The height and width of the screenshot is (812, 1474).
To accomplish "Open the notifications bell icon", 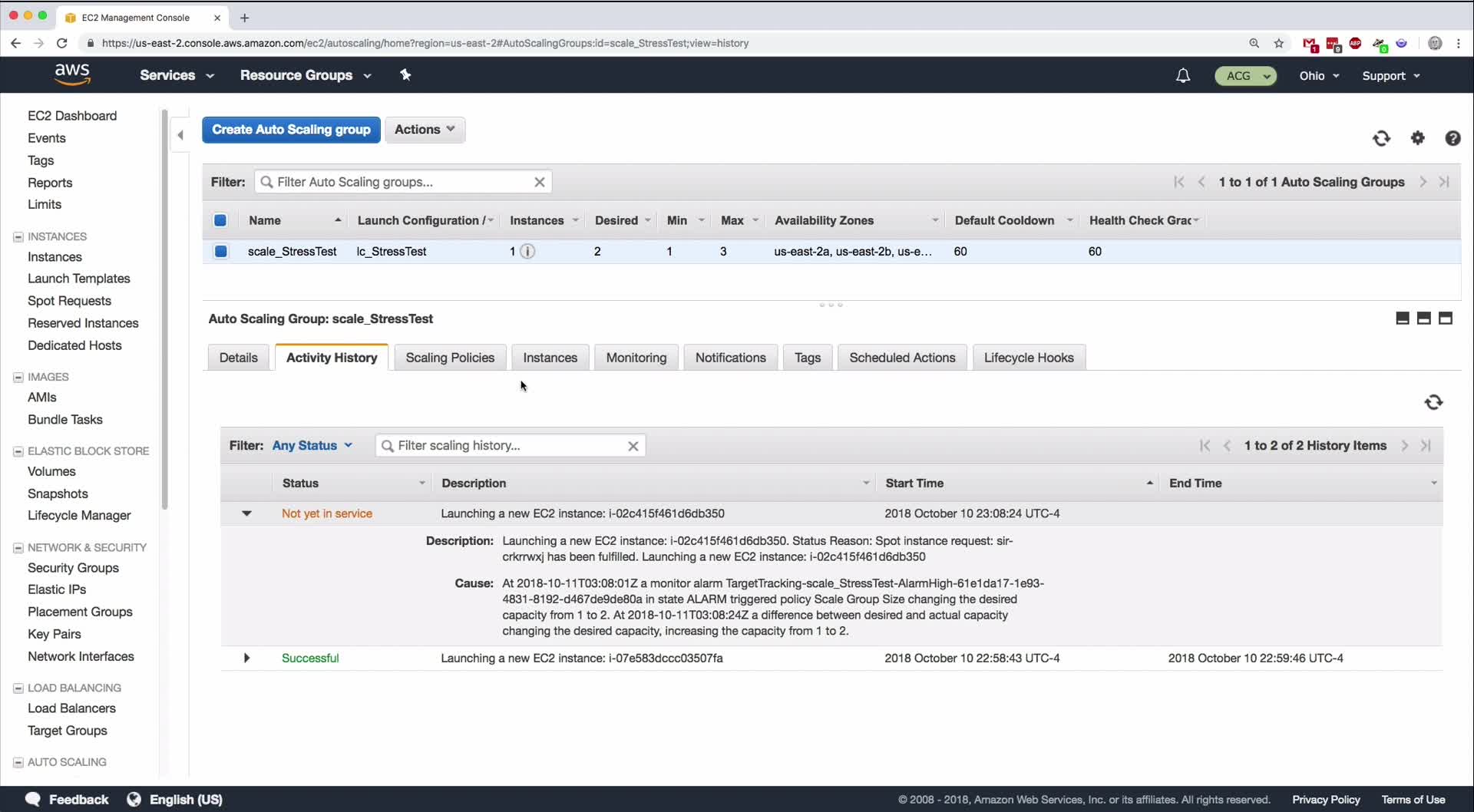I will pyautogui.click(x=1183, y=75).
